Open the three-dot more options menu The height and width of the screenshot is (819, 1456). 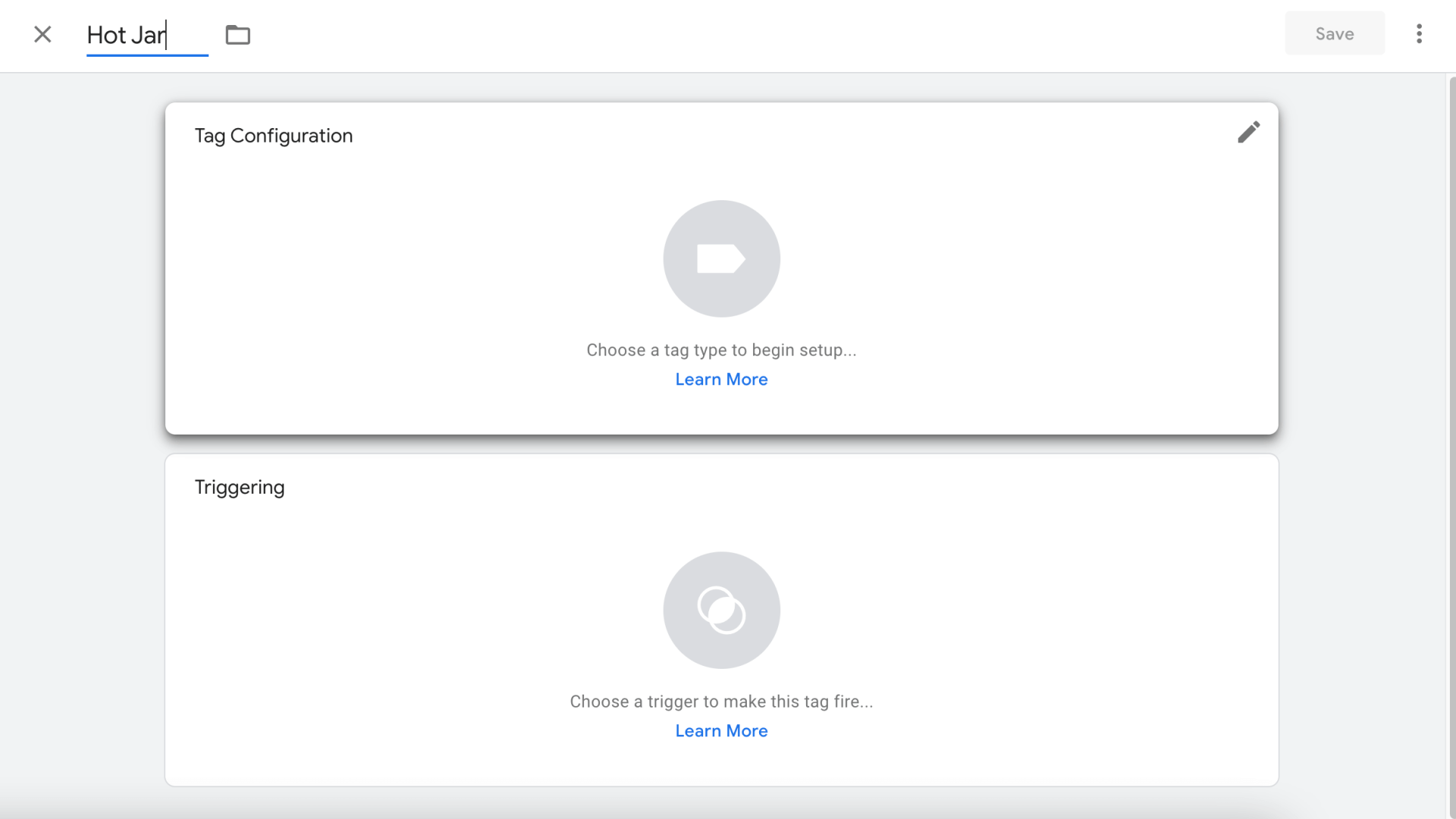(1419, 33)
